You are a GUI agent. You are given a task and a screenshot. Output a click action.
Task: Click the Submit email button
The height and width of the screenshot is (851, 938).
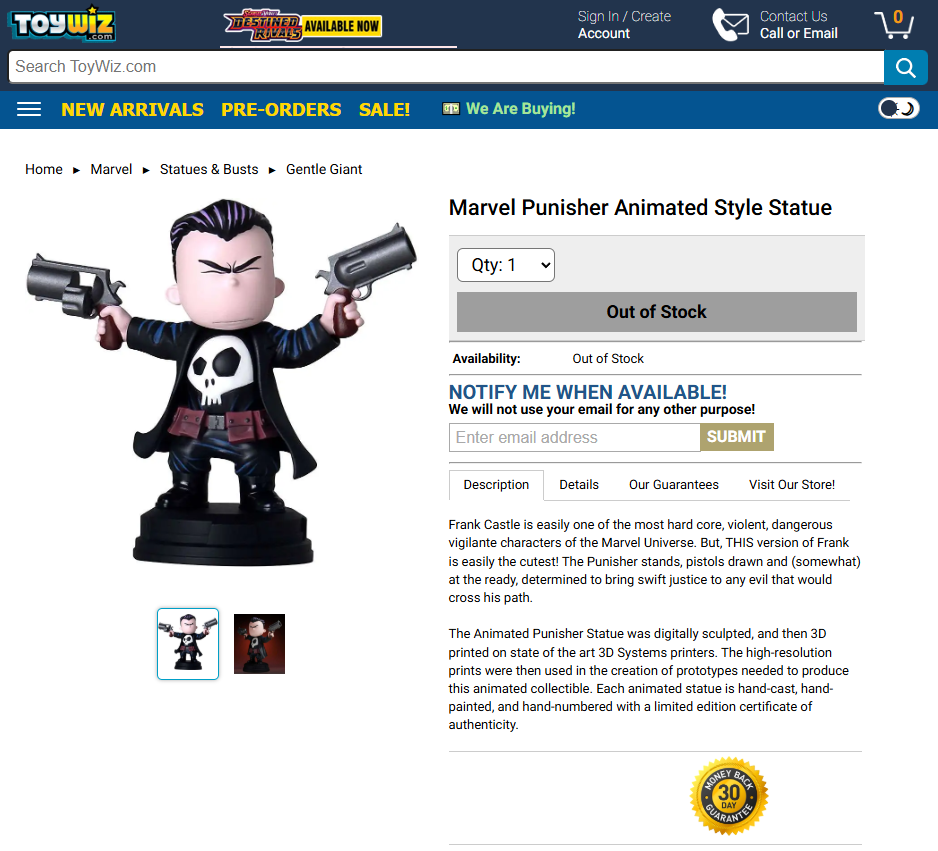(736, 437)
